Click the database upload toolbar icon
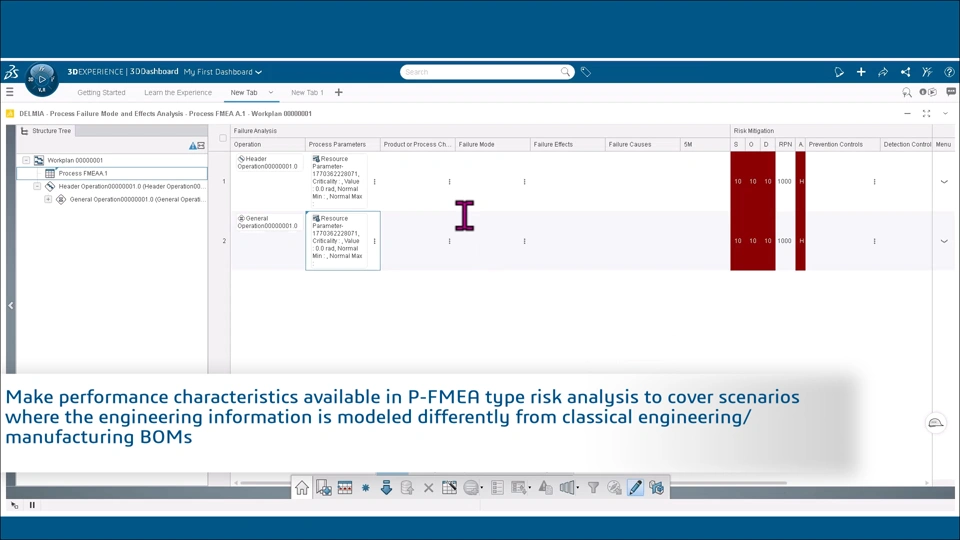This screenshot has width=960, height=540. point(407,488)
